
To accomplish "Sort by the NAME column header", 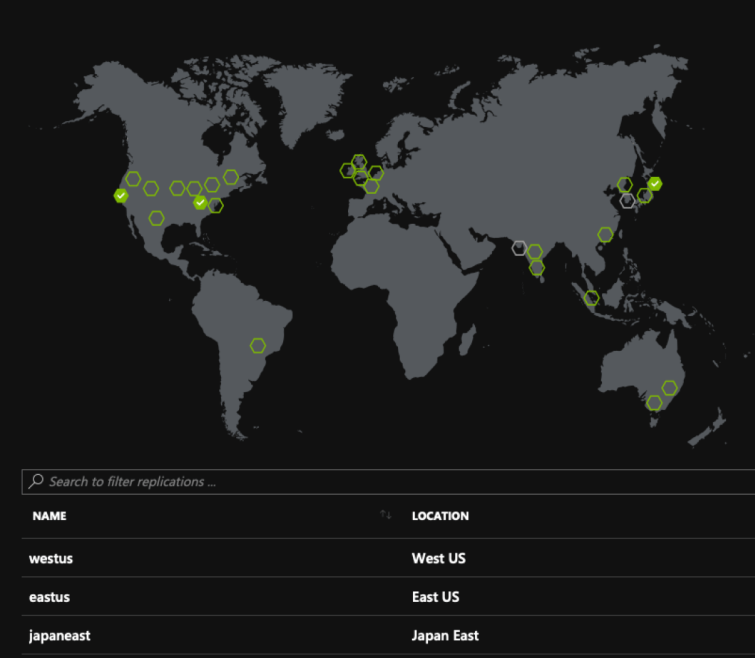I will pos(49,516).
